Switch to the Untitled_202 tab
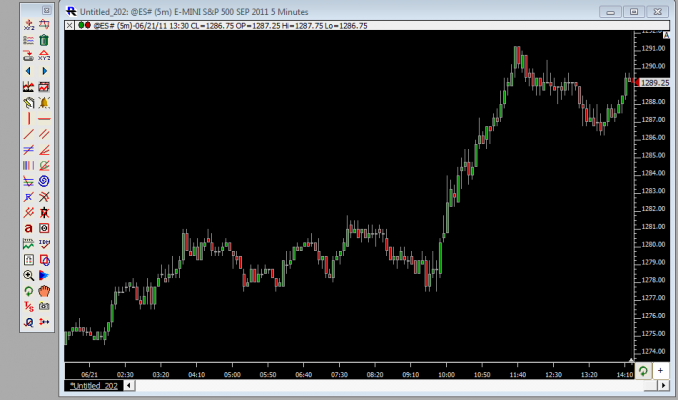Image resolution: width=678 pixels, height=400 pixels. (93, 386)
